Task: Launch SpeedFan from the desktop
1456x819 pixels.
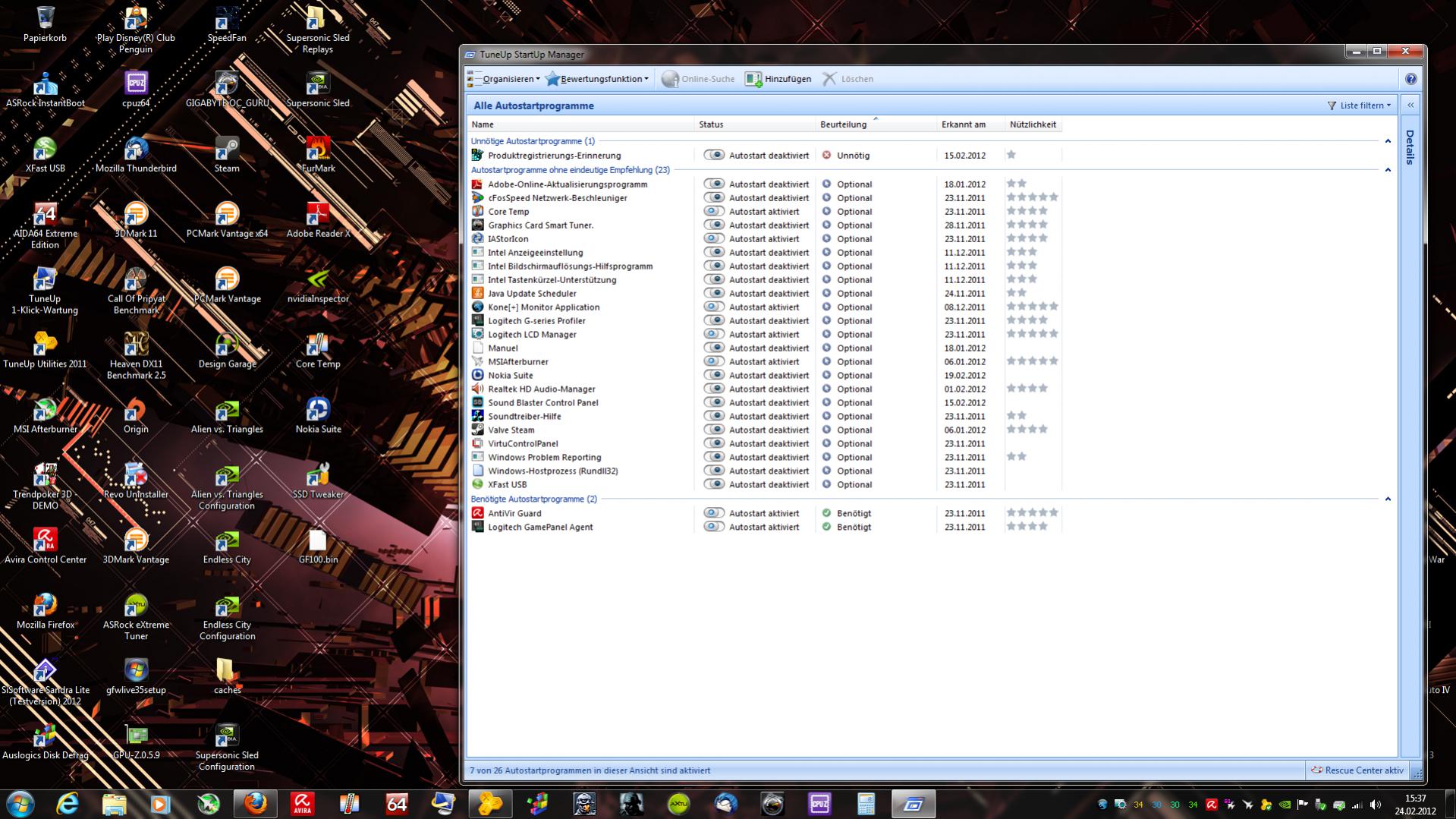Action: (x=227, y=24)
